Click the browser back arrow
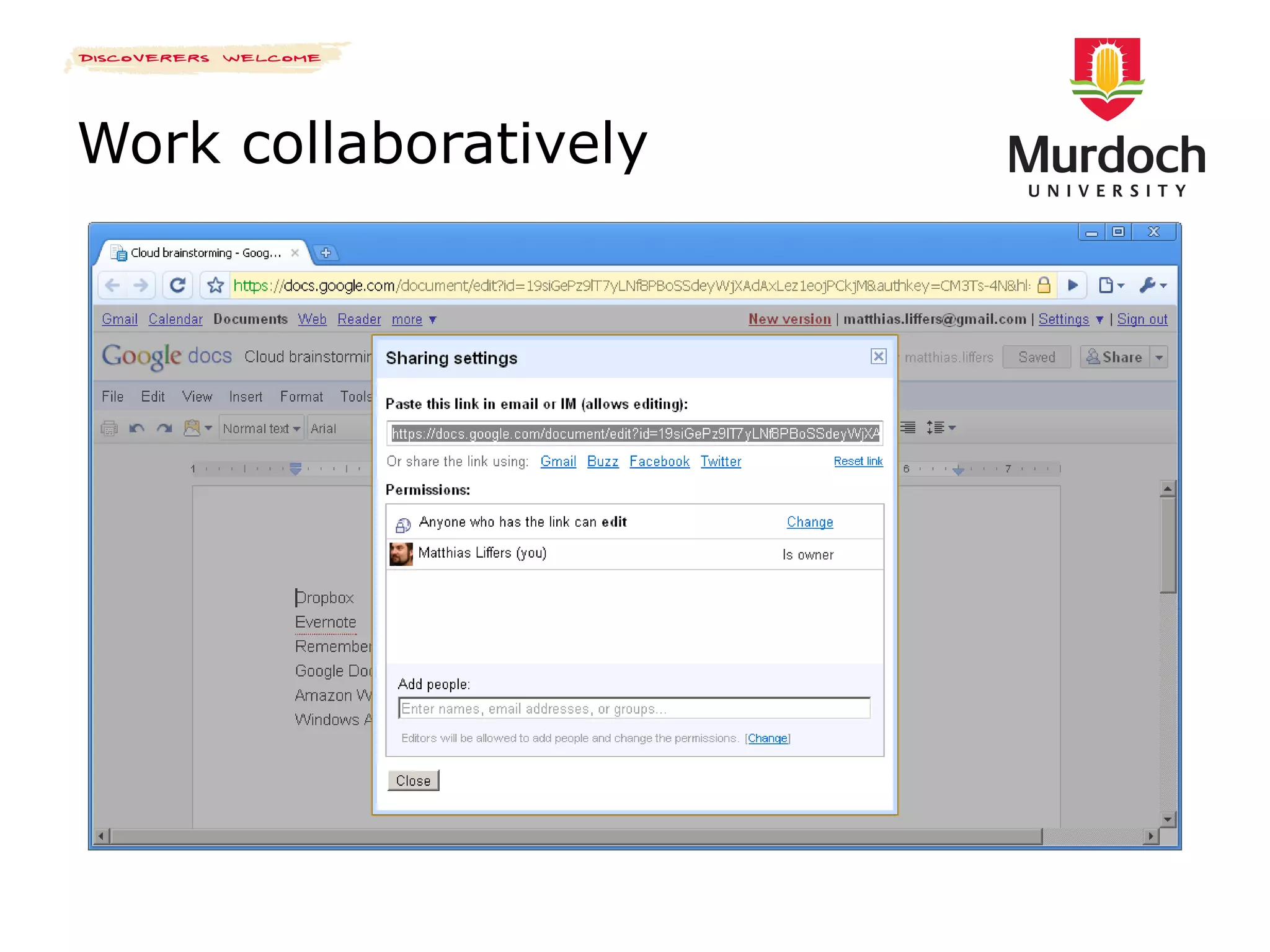Image resolution: width=1270 pixels, height=952 pixels. pyautogui.click(x=113, y=285)
